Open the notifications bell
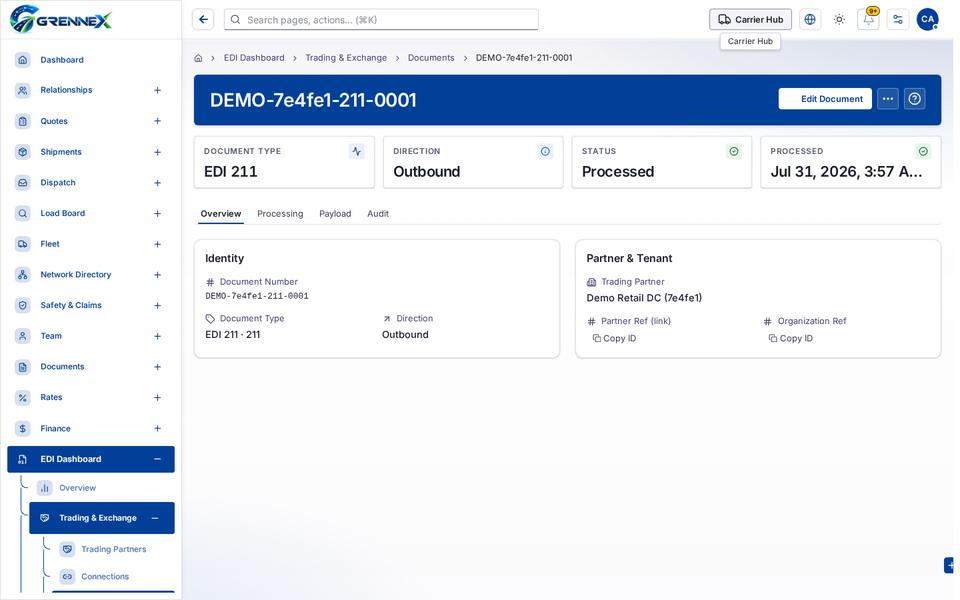The image size is (960, 600). click(x=868, y=20)
